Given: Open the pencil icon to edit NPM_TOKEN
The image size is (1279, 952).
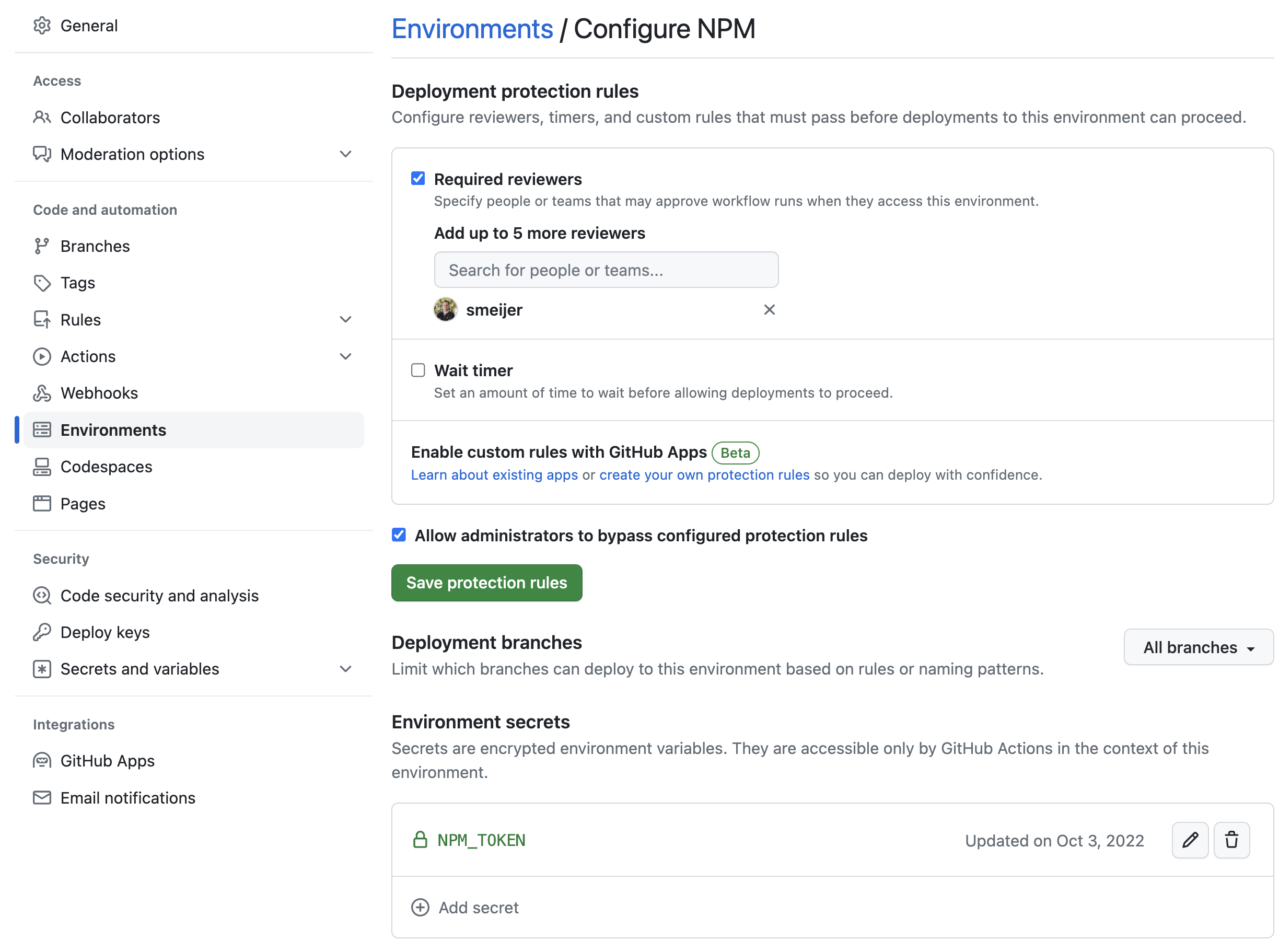Looking at the screenshot, I should (1190, 840).
